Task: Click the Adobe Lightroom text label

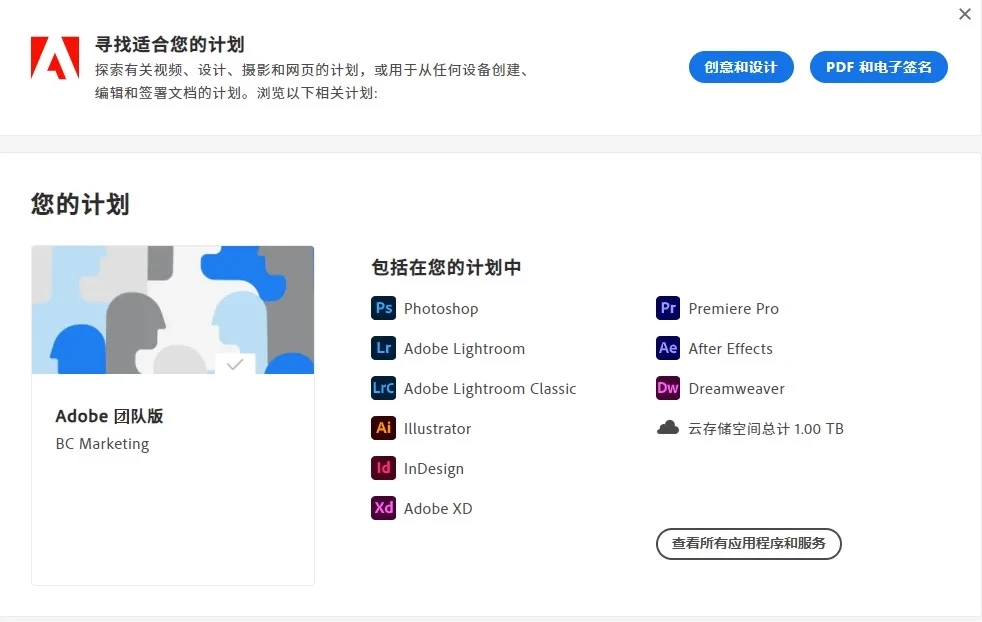Action: [465, 349]
